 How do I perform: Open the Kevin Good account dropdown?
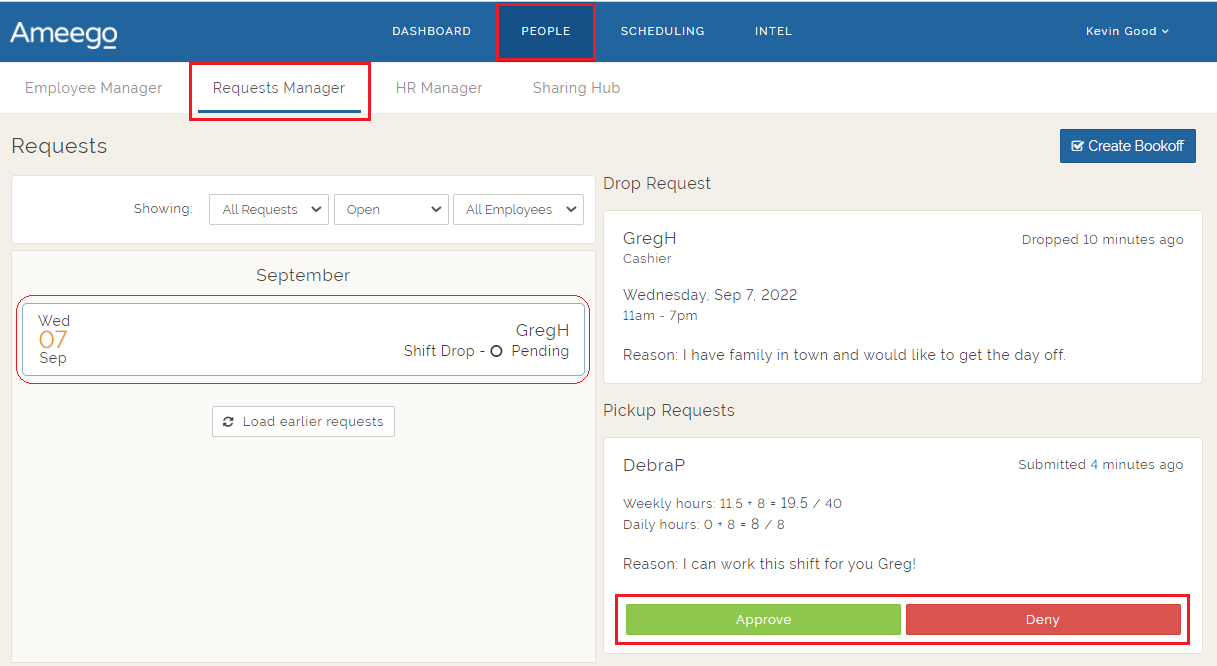click(1127, 31)
